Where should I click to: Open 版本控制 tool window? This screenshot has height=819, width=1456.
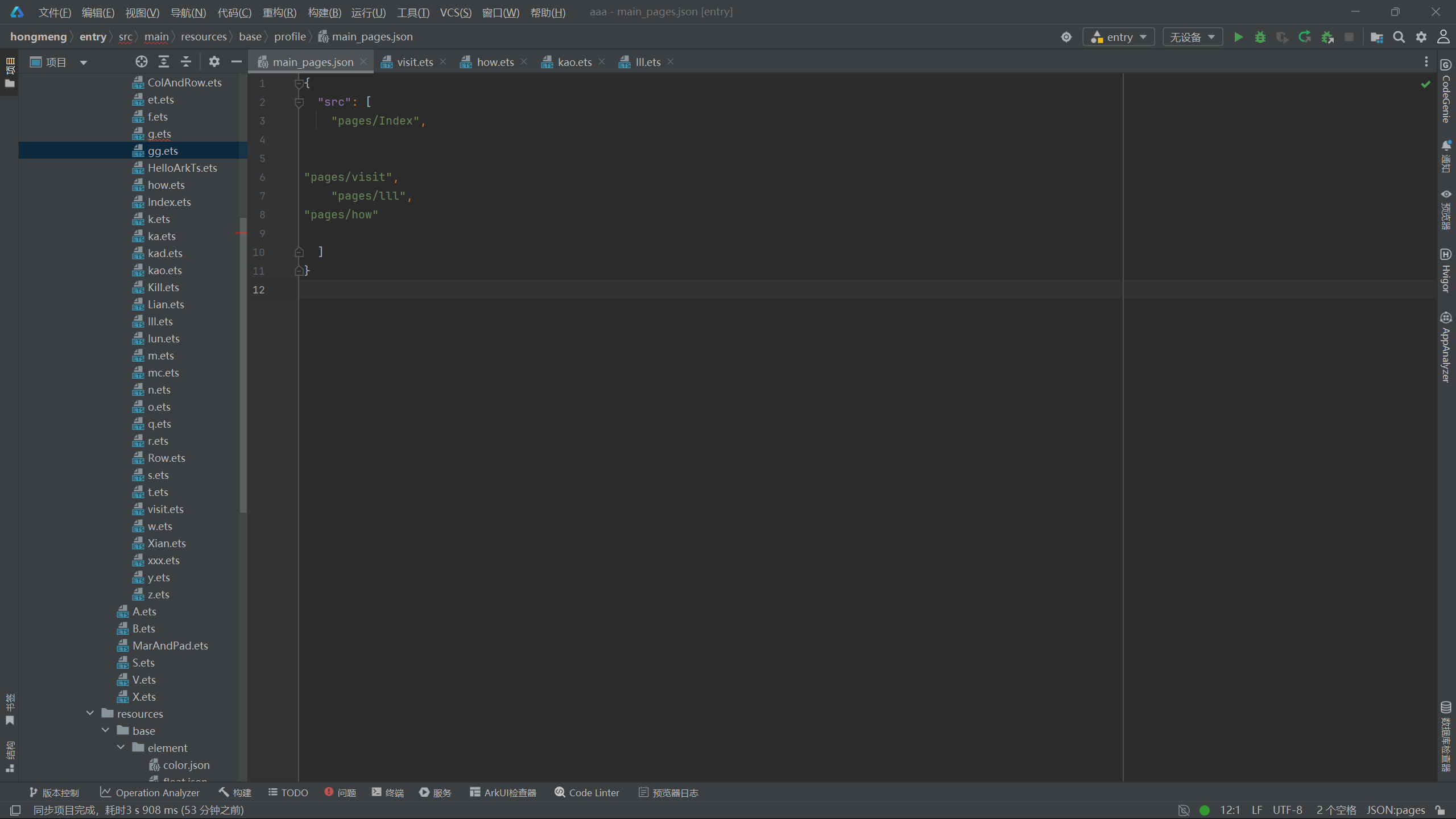pyautogui.click(x=54, y=792)
